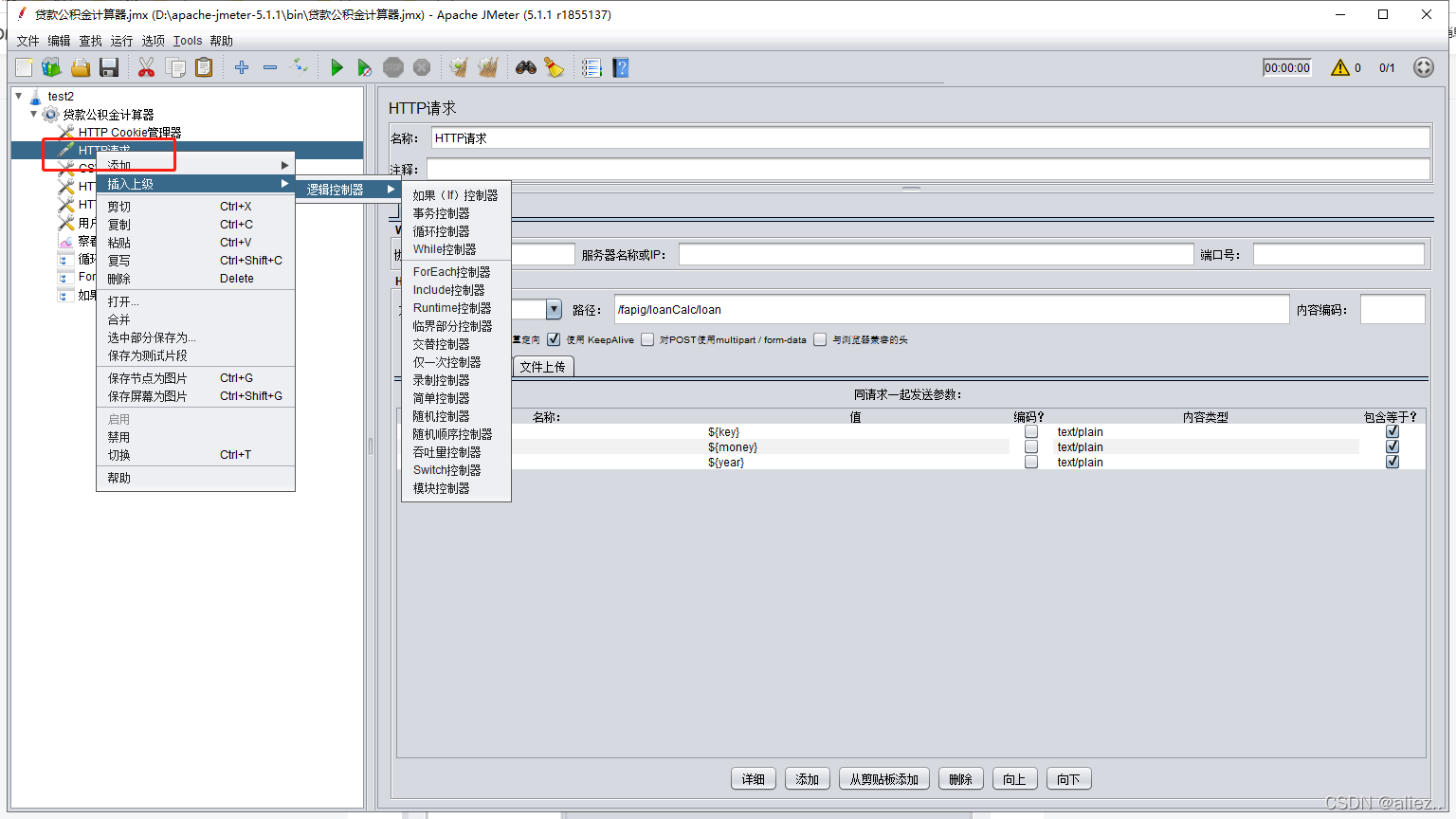Click the grey Stop sign icon
The width and height of the screenshot is (1456, 819).
(393, 67)
